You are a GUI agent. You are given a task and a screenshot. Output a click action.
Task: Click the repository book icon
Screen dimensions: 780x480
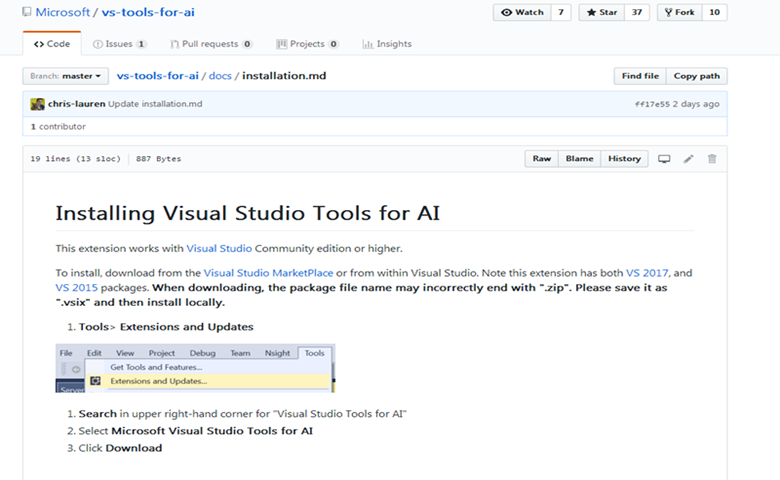(x=27, y=12)
